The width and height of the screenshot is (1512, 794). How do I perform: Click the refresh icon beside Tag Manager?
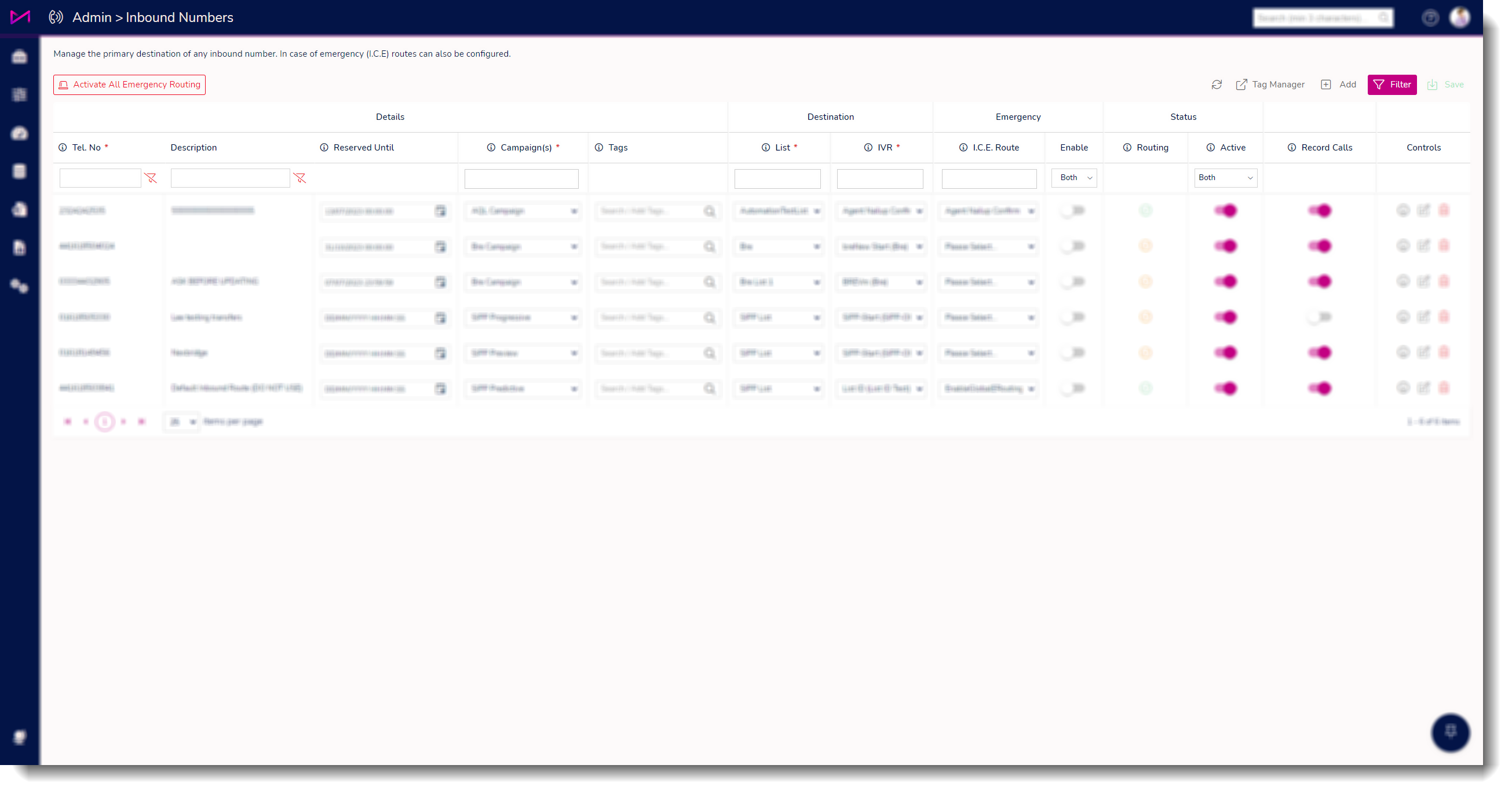point(1216,85)
